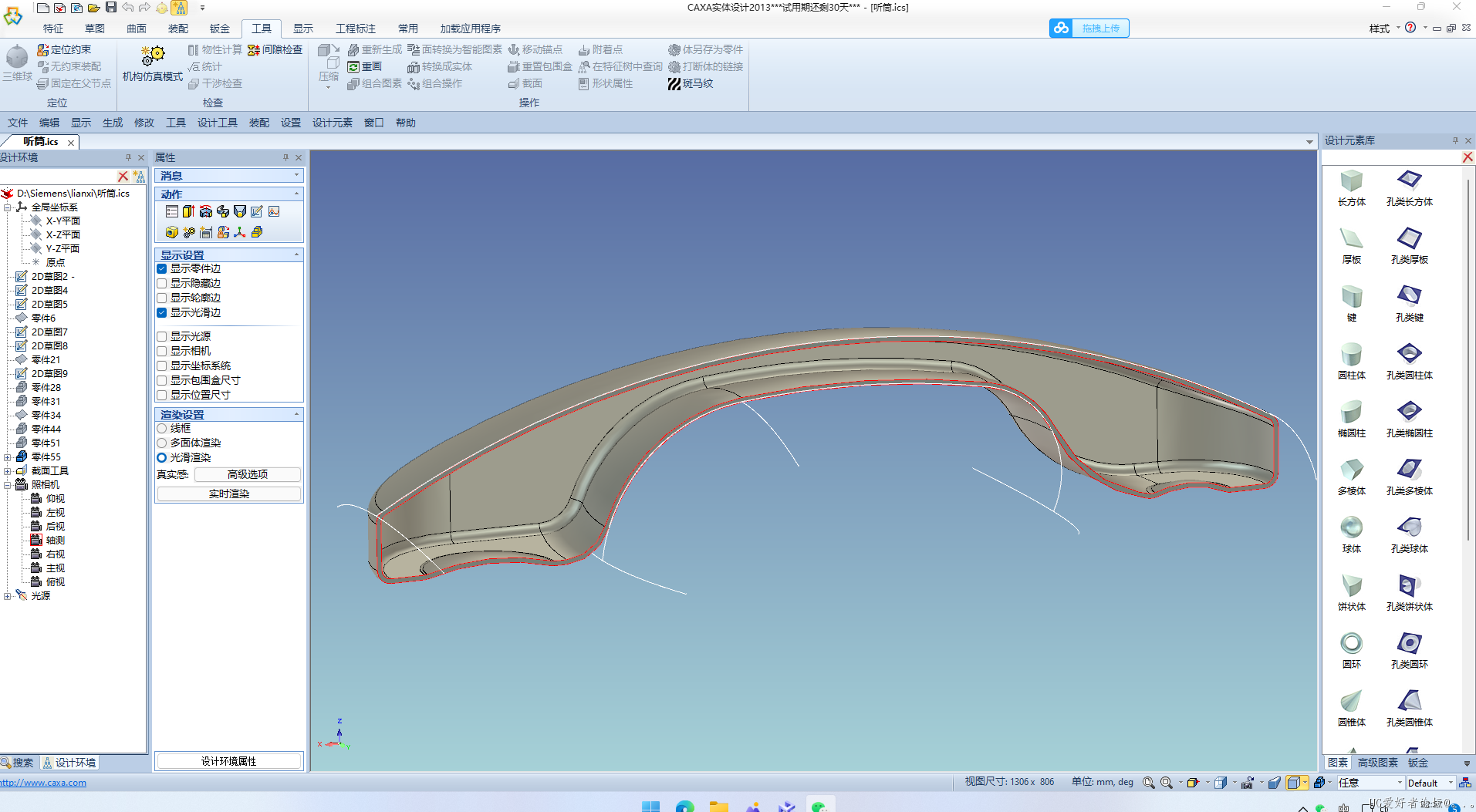Image resolution: width=1476 pixels, height=812 pixels.
Task: Click the 重画 redraw tool
Action: 365,66
